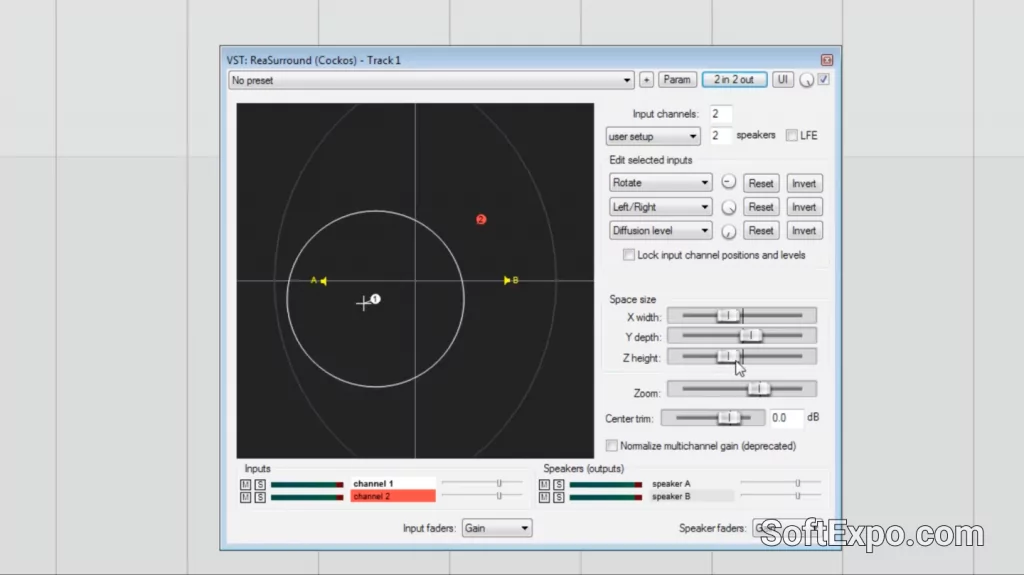Click the Param button
Image resolution: width=1024 pixels, height=575 pixels.
pyautogui.click(x=677, y=80)
